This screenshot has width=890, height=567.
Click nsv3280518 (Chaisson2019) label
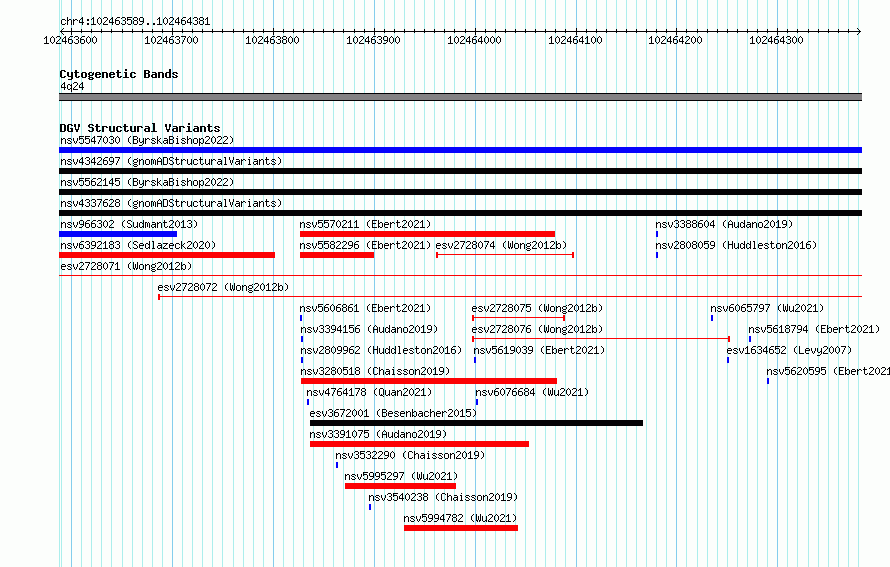tap(375, 371)
